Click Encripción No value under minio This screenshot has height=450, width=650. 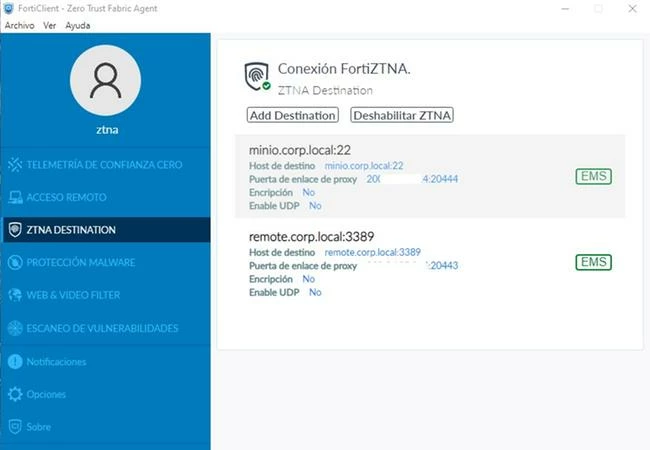pos(308,192)
